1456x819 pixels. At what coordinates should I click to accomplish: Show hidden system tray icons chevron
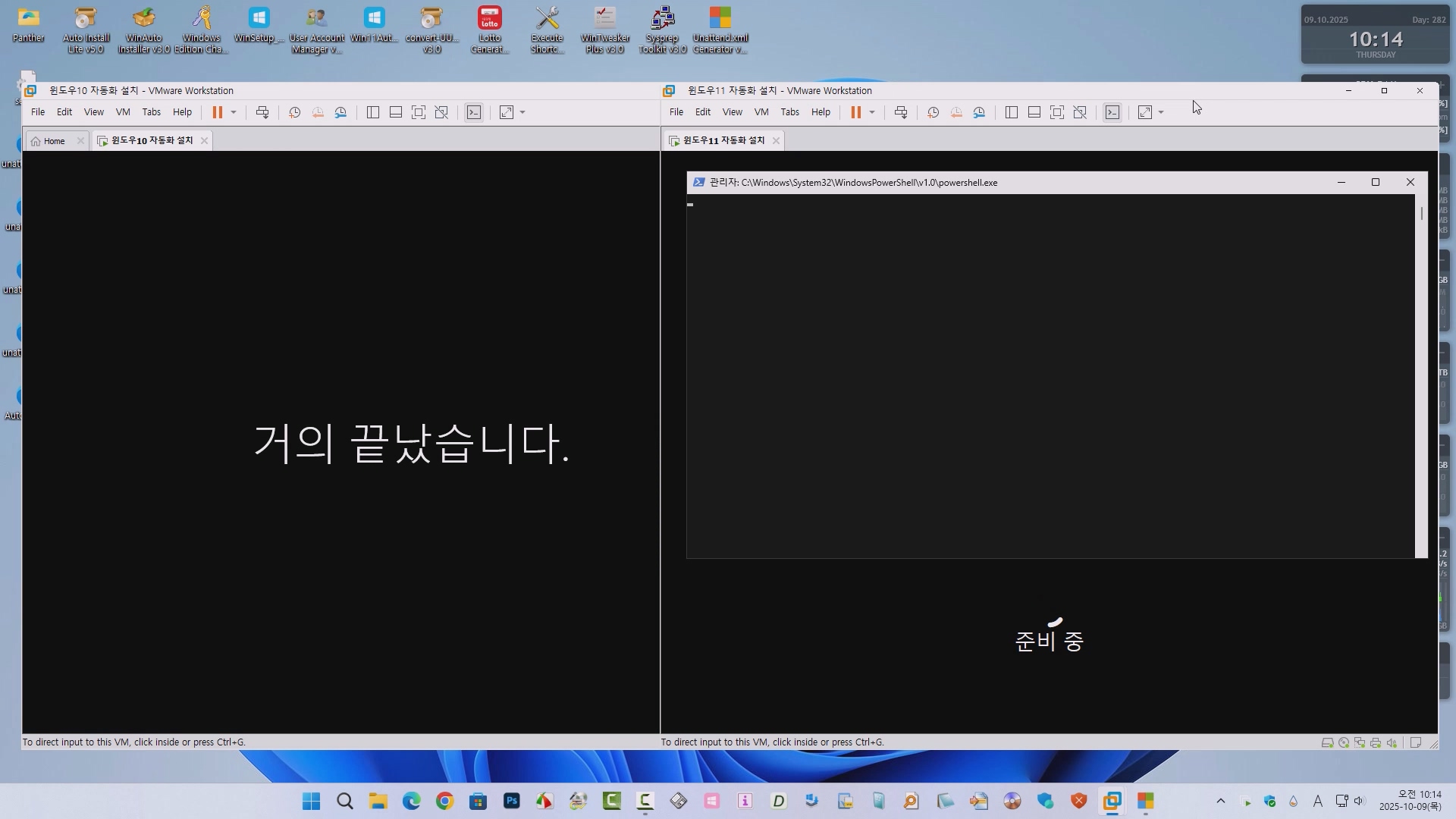pos(1220,802)
